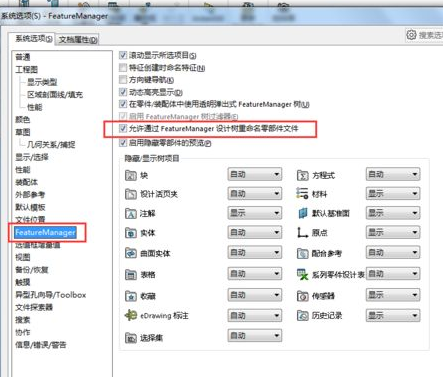This screenshot has width=443, height=377.
Task: Open the 曲面实体 visibility dropdown
Action: [255, 253]
